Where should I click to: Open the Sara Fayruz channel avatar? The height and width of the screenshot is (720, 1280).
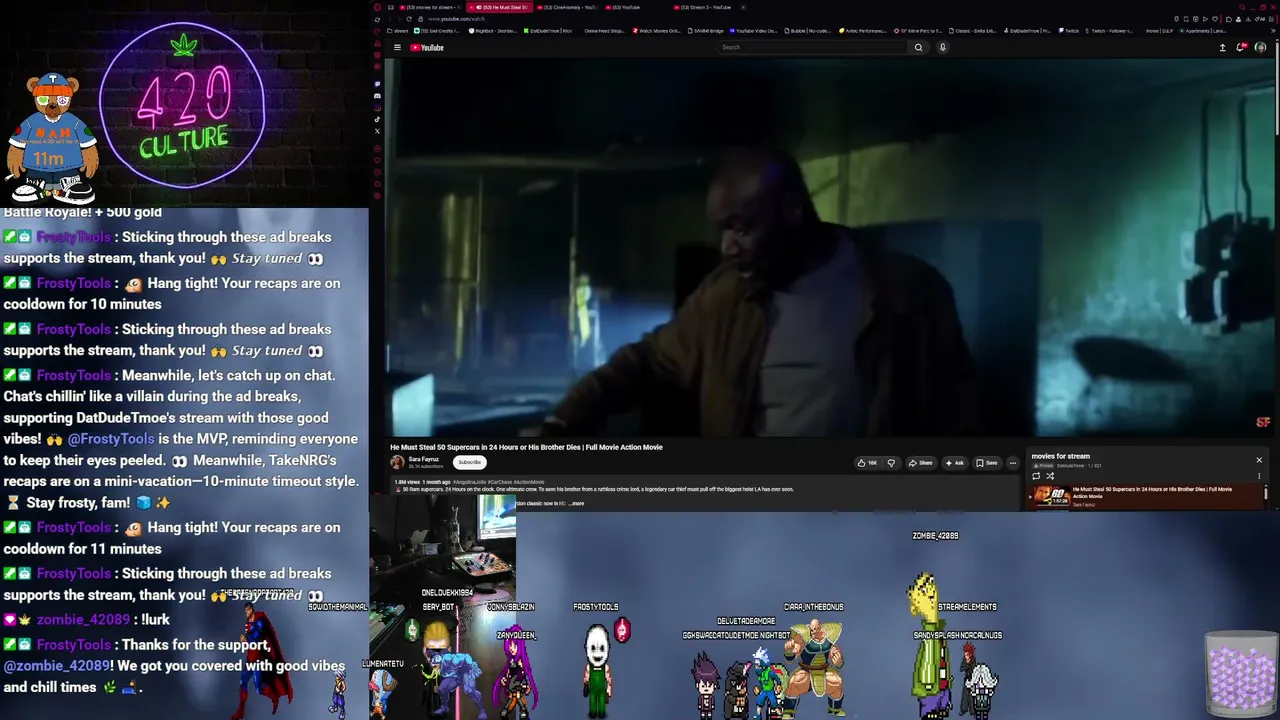pos(397,462)
